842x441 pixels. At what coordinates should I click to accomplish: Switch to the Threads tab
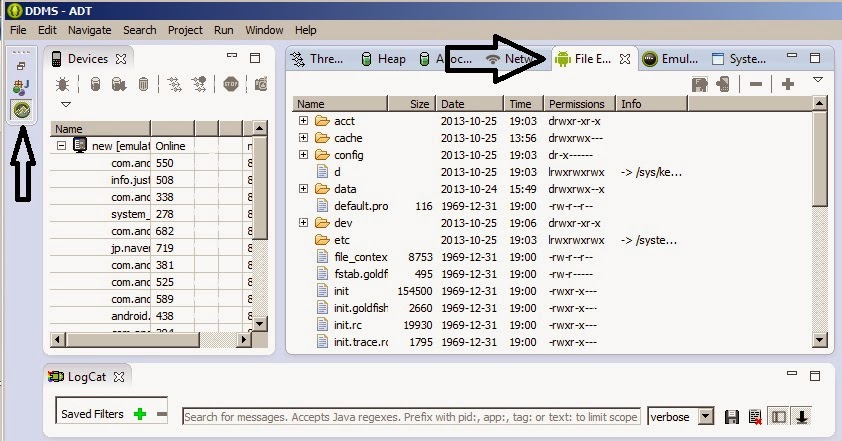317,59
